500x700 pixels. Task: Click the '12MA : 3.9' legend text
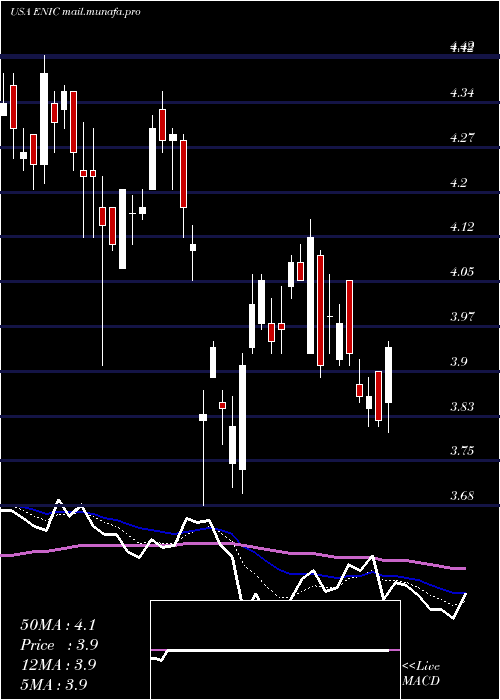[58, 664]
